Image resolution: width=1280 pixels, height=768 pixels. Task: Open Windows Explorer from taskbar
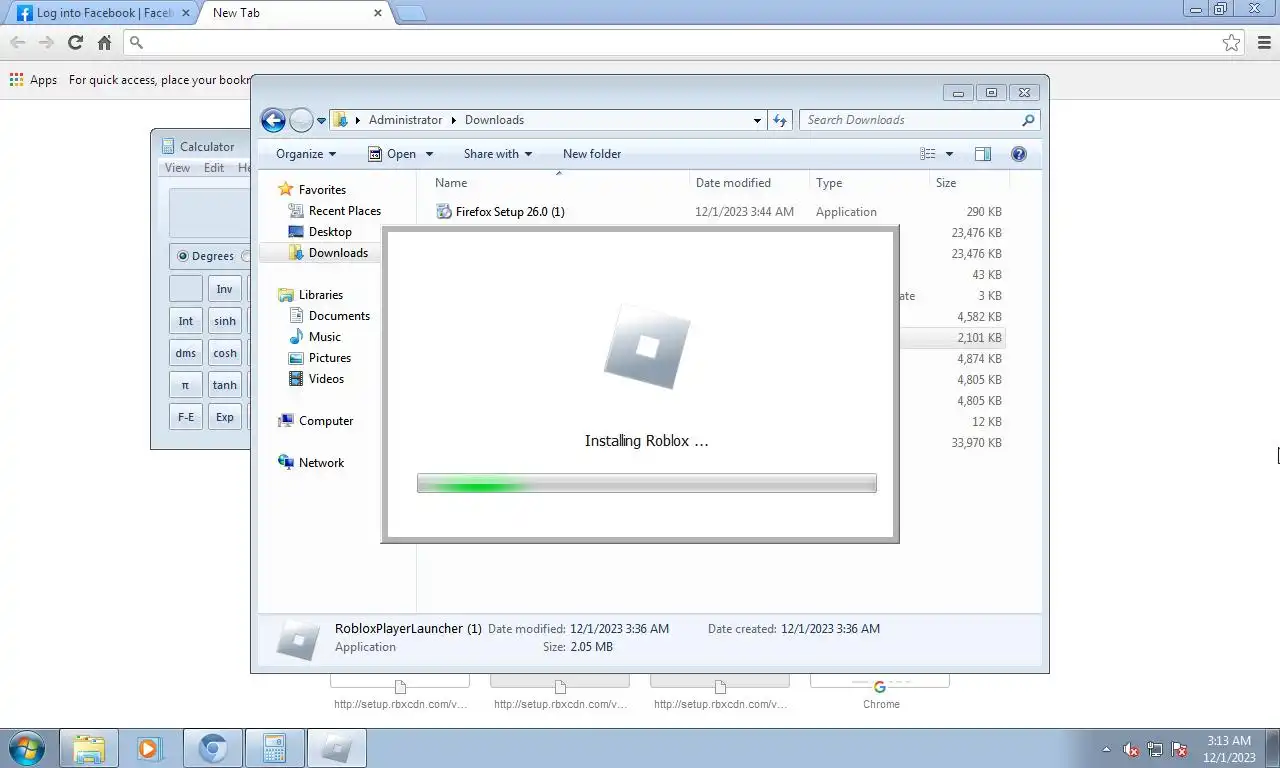(89, 748)
